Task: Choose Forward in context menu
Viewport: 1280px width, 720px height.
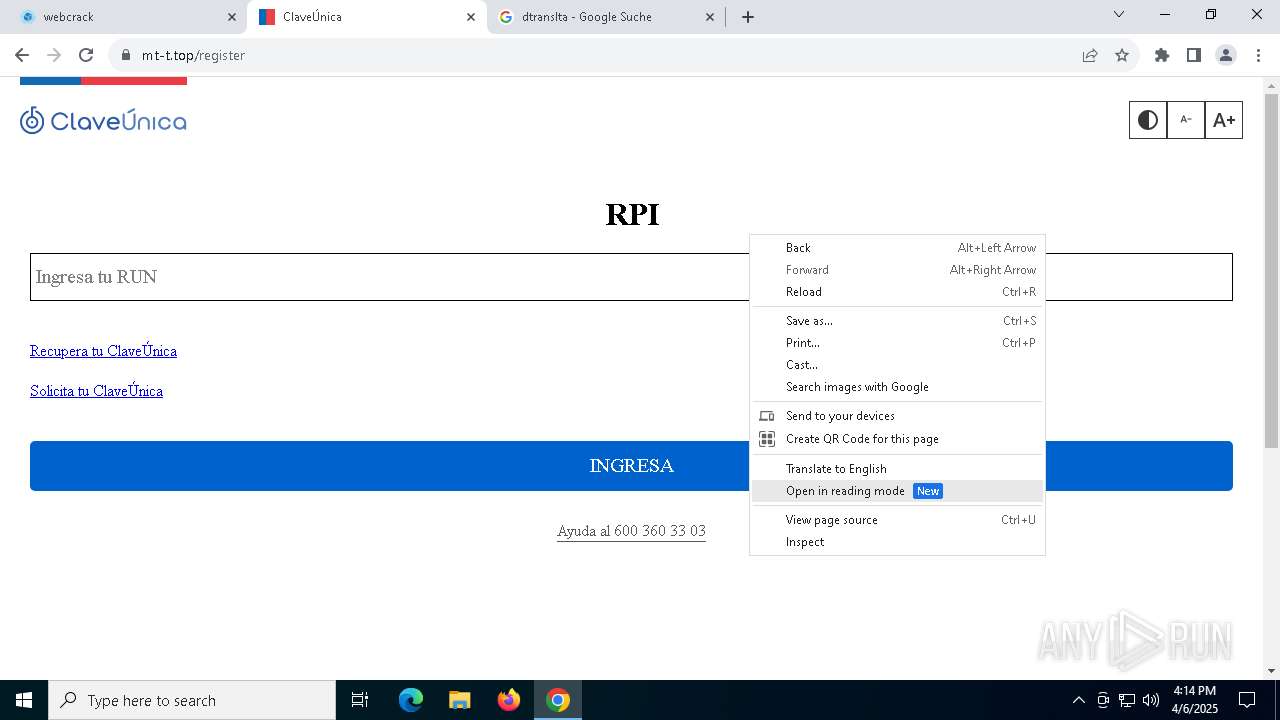Action: [897, 270]
